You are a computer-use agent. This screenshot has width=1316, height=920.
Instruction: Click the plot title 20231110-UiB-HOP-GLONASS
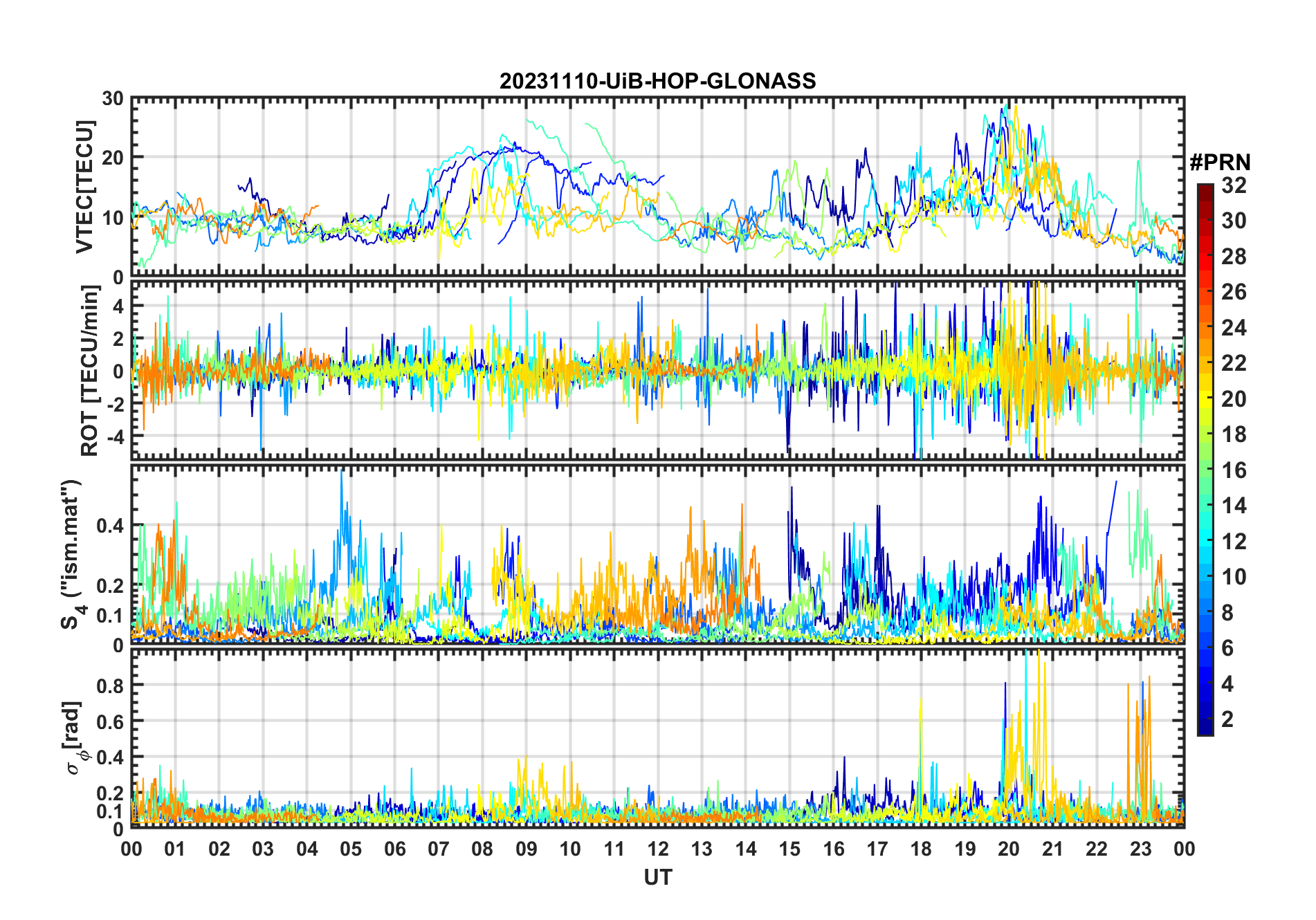click(x=657, y=82)
